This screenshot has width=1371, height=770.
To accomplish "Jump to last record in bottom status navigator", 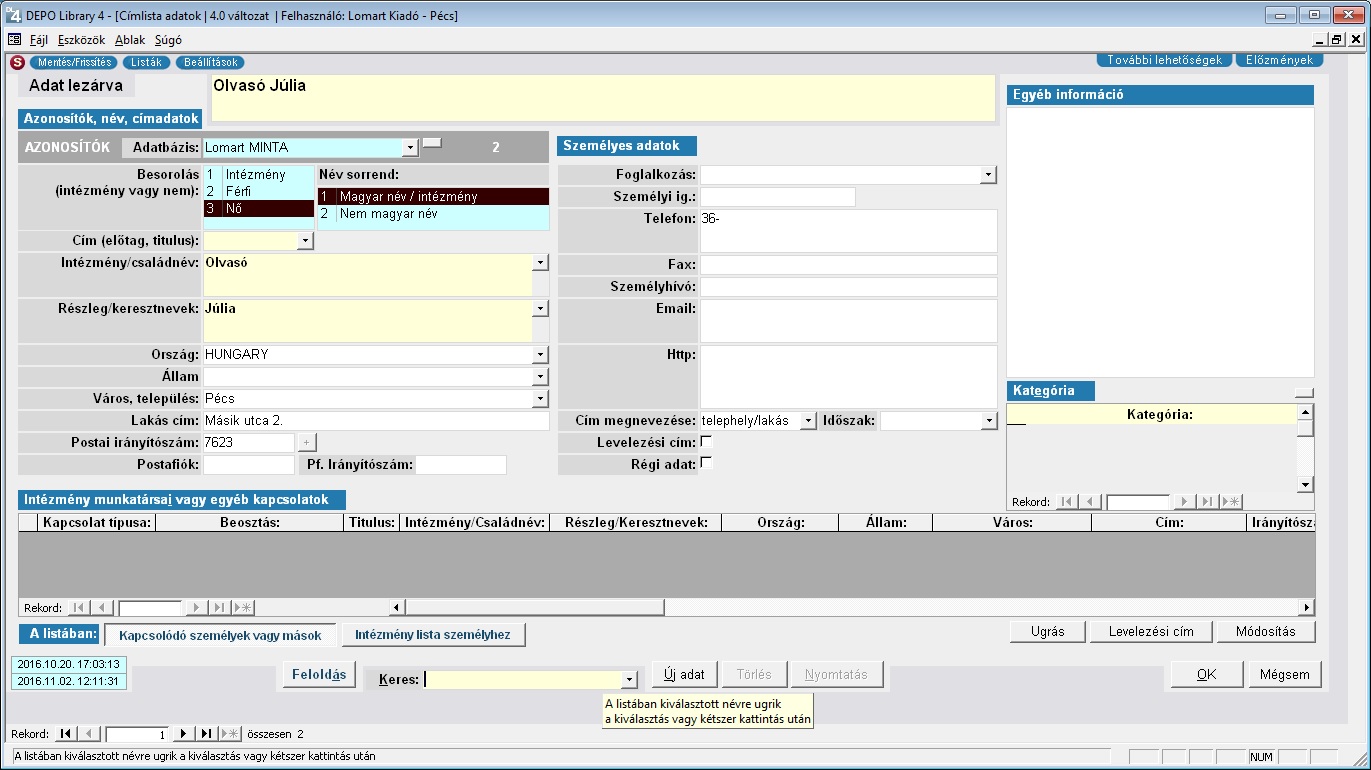I will point(206,734).
